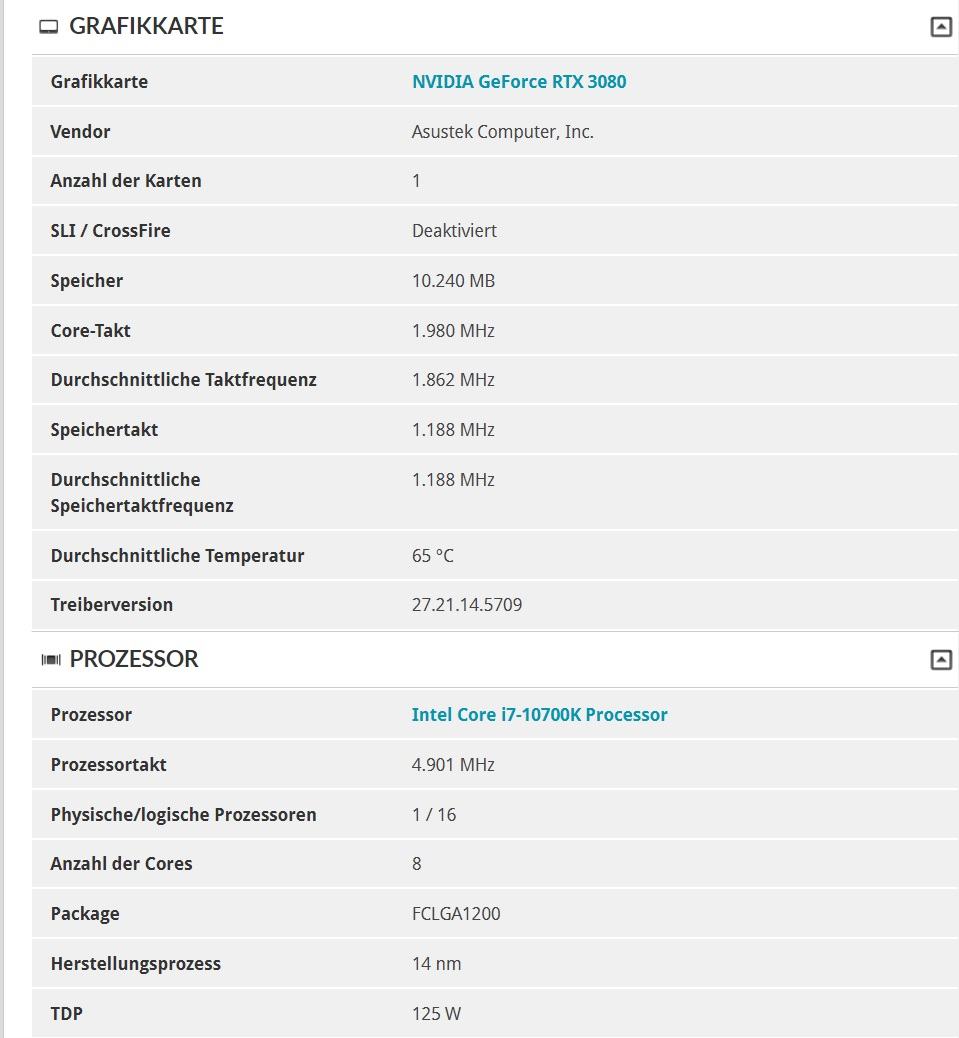Select the 1 / 16 processors value
This screenshot has width=959, height=1038.
(x=434, y=814)
